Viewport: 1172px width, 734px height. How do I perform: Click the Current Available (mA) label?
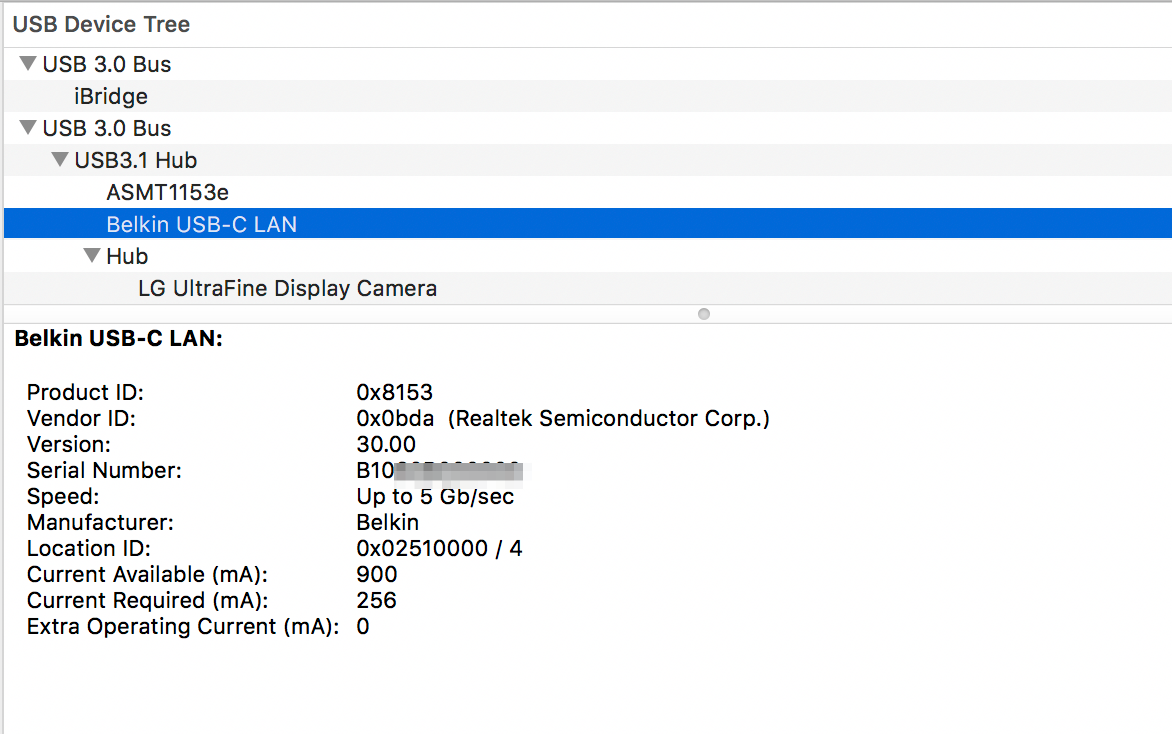(x=147, y=575)
